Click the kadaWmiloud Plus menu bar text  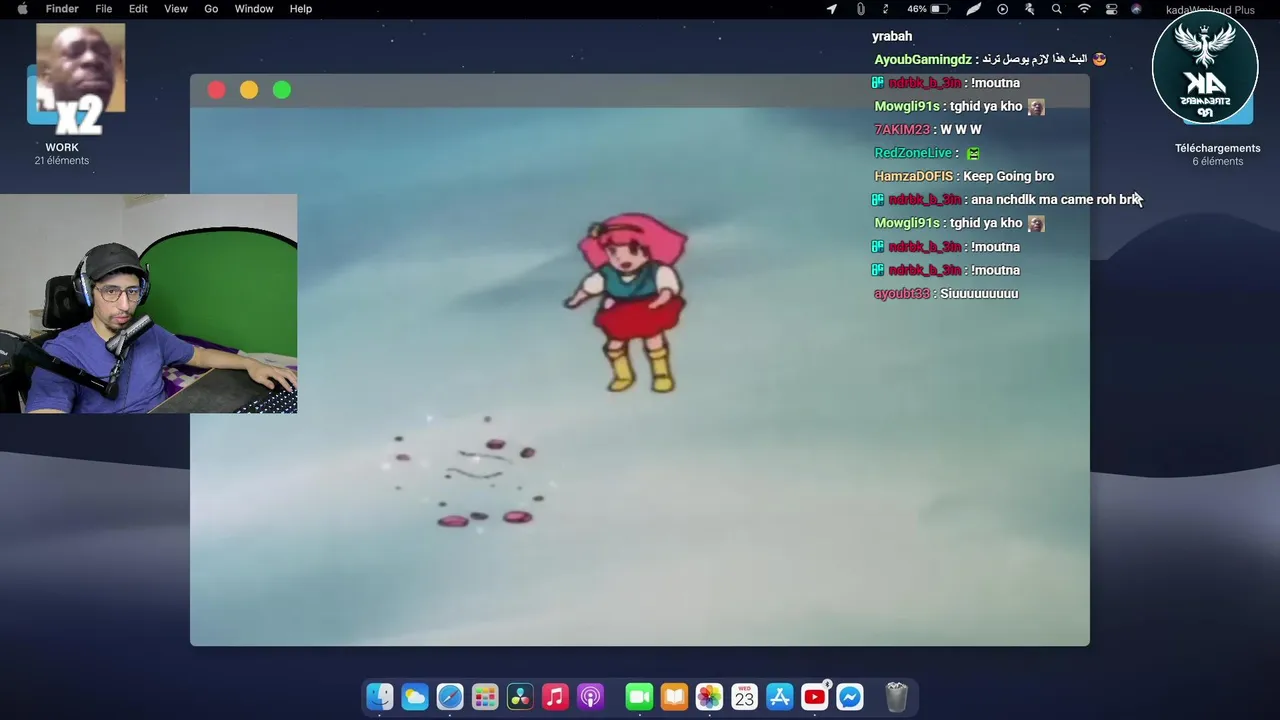click(x=1210, y=10)
